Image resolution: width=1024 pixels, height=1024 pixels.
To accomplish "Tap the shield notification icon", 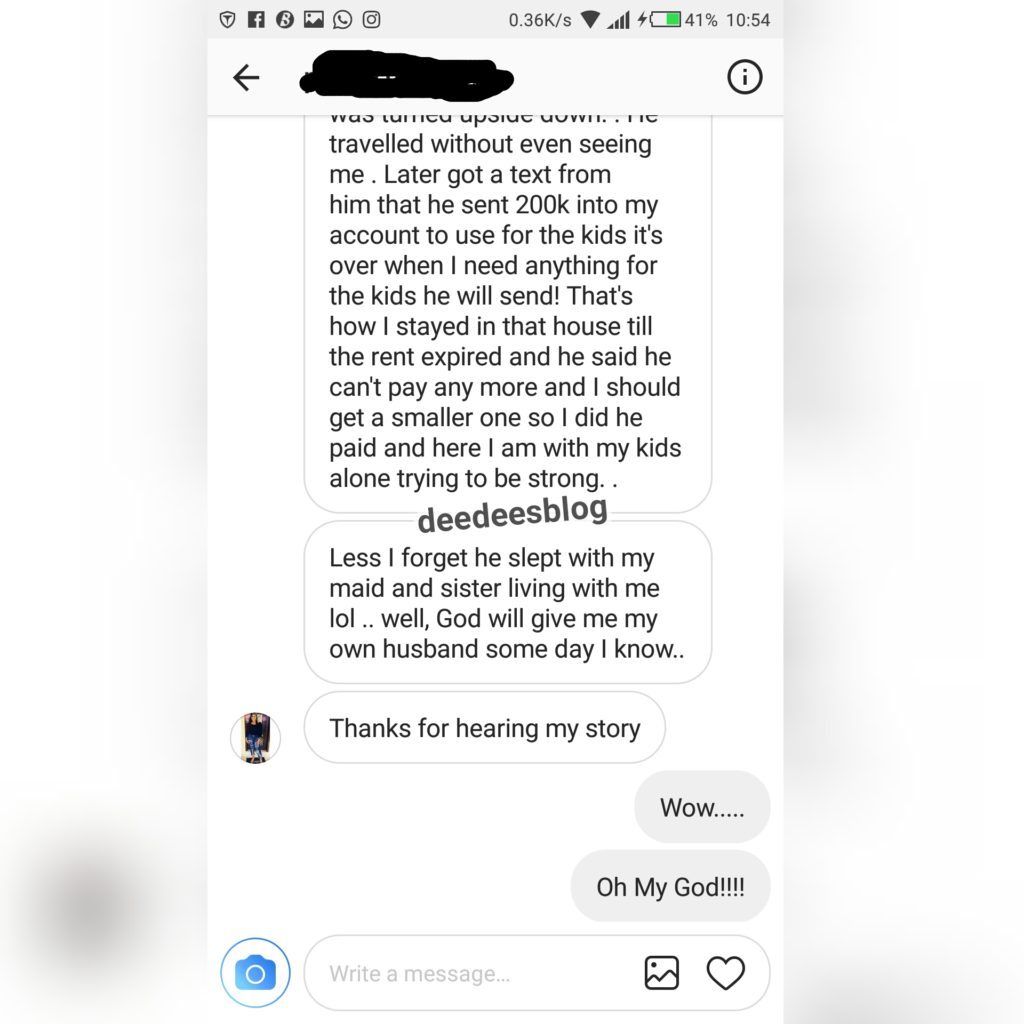I will [x=227, y=20].
